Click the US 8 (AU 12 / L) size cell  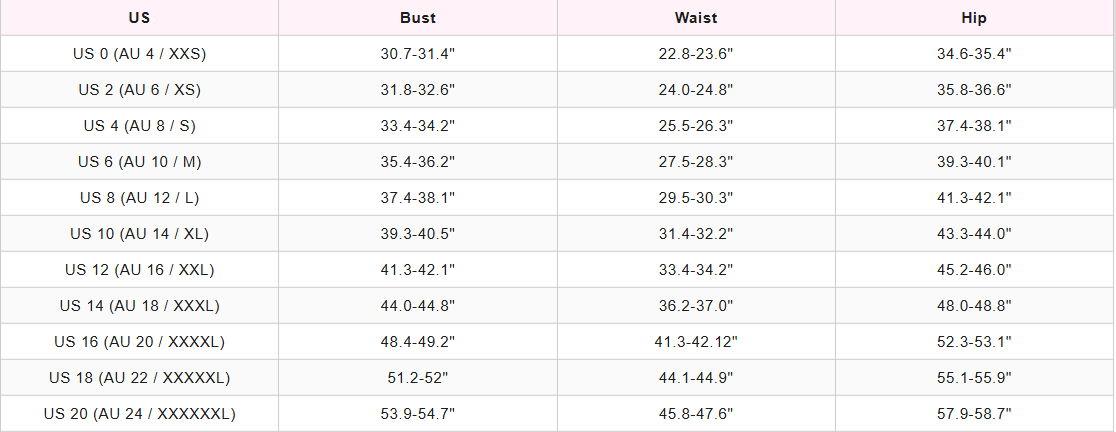pyautogui.click(x=139, y=198)
